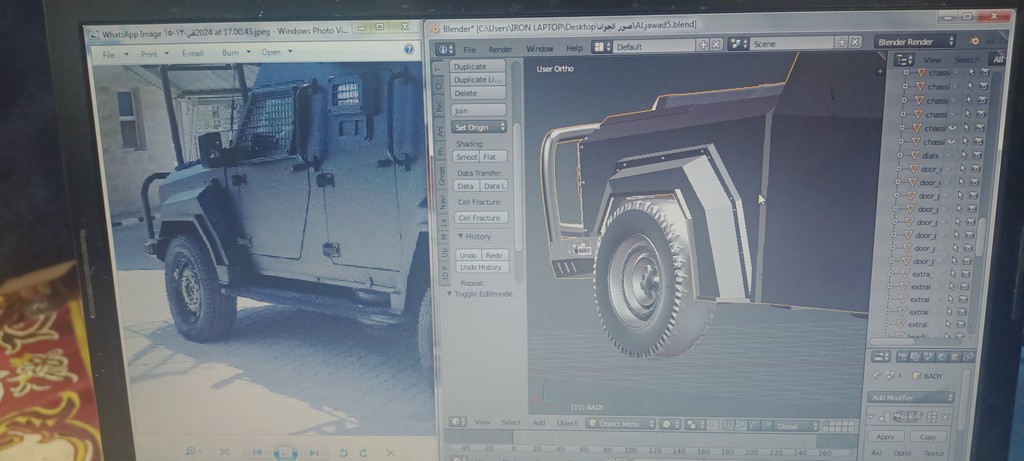Image resolution: width=1024 pixels, height=461 pixels.
Task: Open the Object properties tab icon
Action: tap(953, 357)
